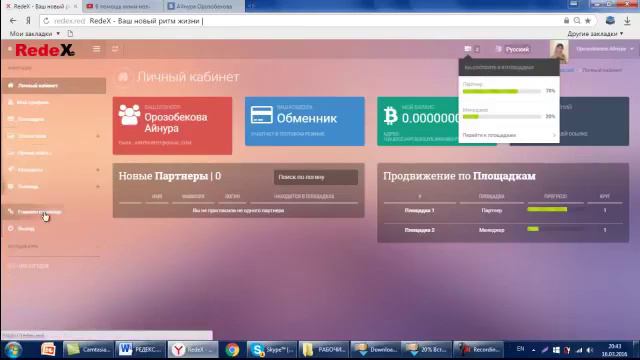
Task: Open Skype from the taskbar
Action: (272, 350)
